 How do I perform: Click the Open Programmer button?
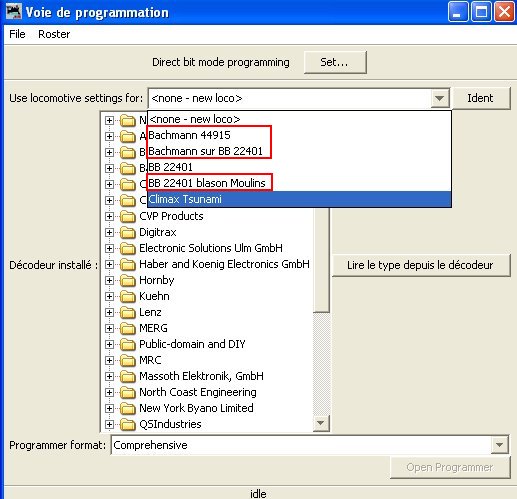(450, 467)
